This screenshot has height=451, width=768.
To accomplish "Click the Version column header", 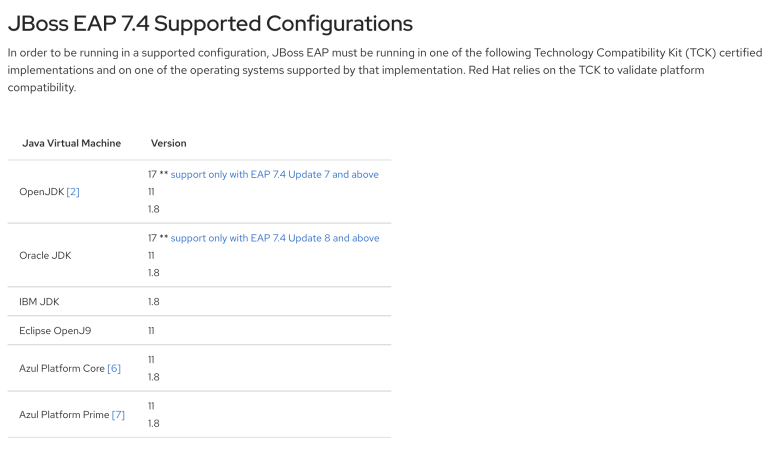I will coord(168,143).
